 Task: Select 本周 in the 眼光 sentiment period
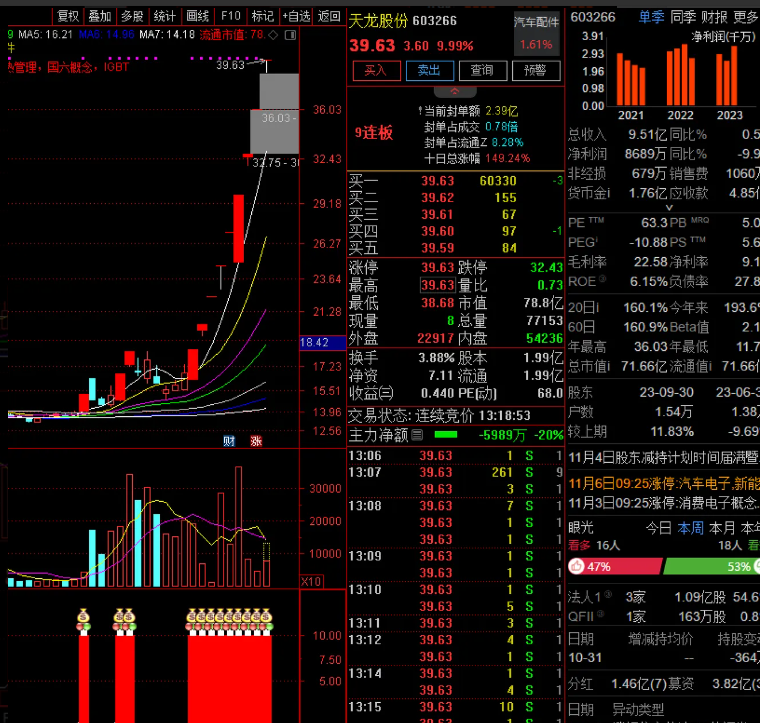click(691, 527)
